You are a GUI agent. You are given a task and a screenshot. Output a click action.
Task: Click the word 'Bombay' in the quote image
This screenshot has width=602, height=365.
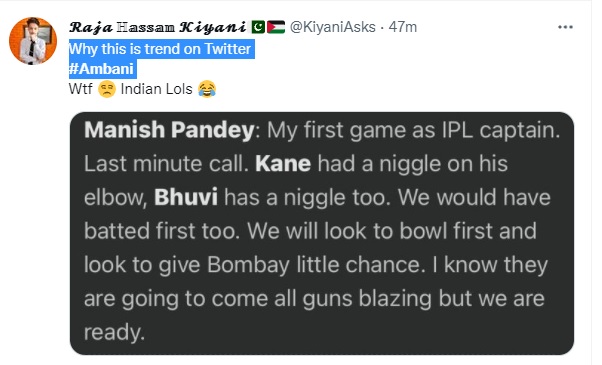pos(248,265)
